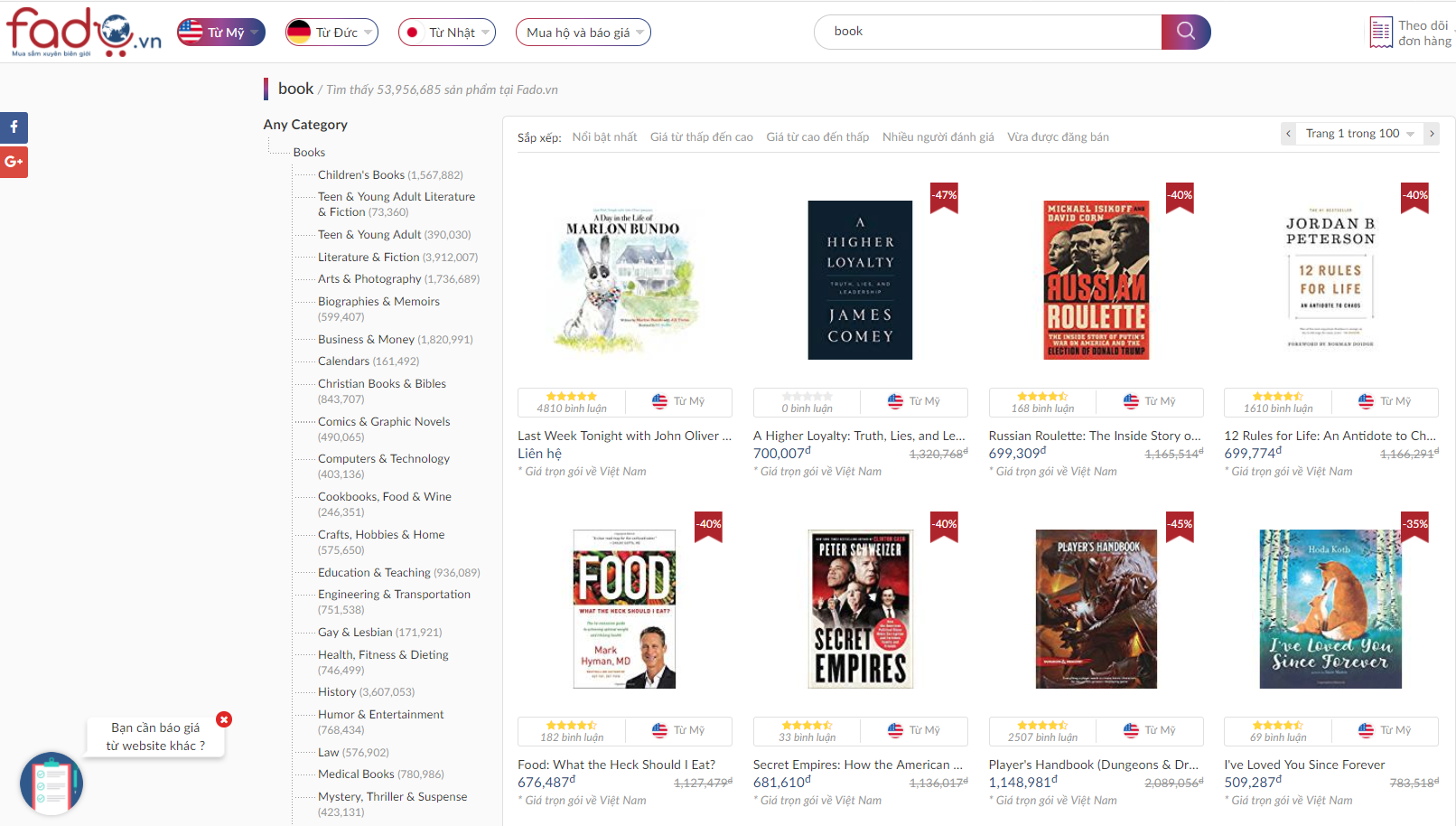Open the Trang 1 trong 100 page selector
This screenshot has height=826, width=1456.
[x=1360, y=134]
